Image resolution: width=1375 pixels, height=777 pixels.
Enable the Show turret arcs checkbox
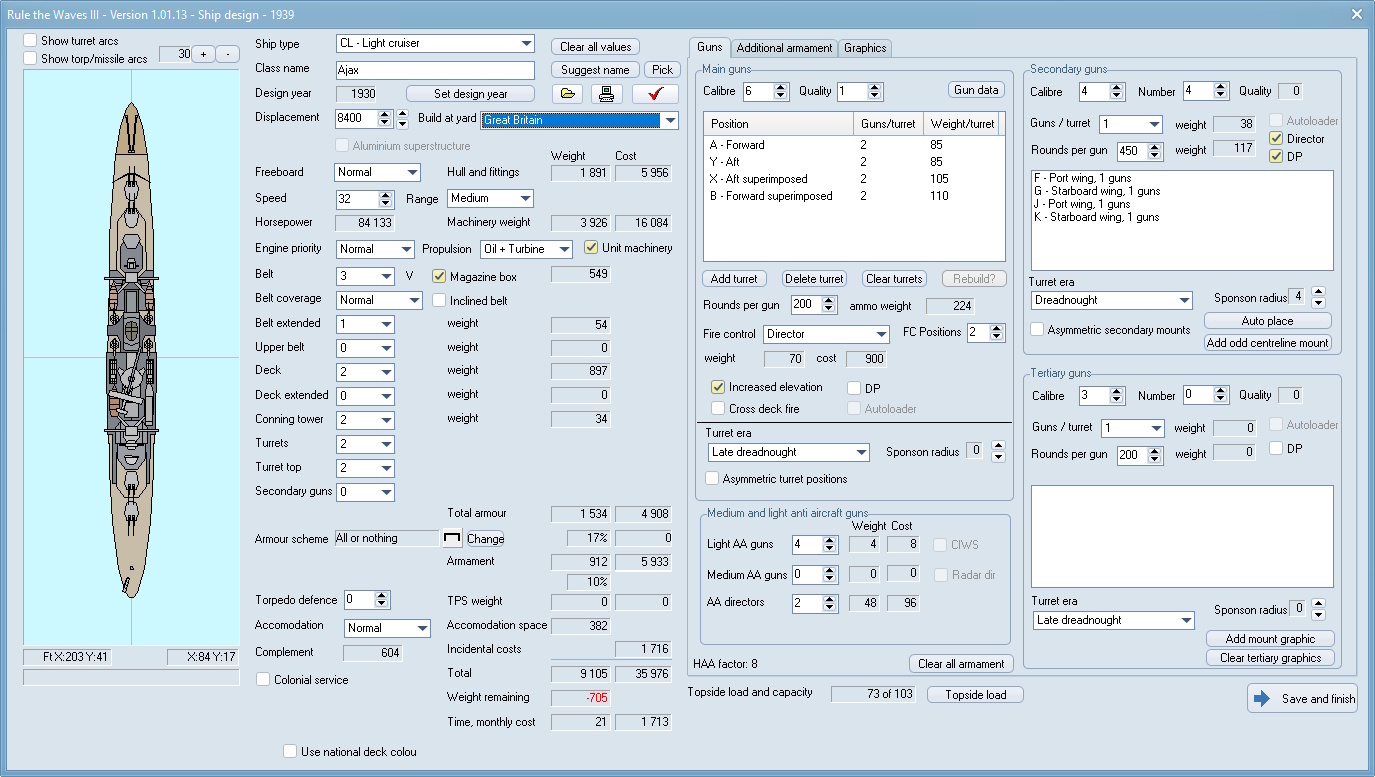coord(30,41)
